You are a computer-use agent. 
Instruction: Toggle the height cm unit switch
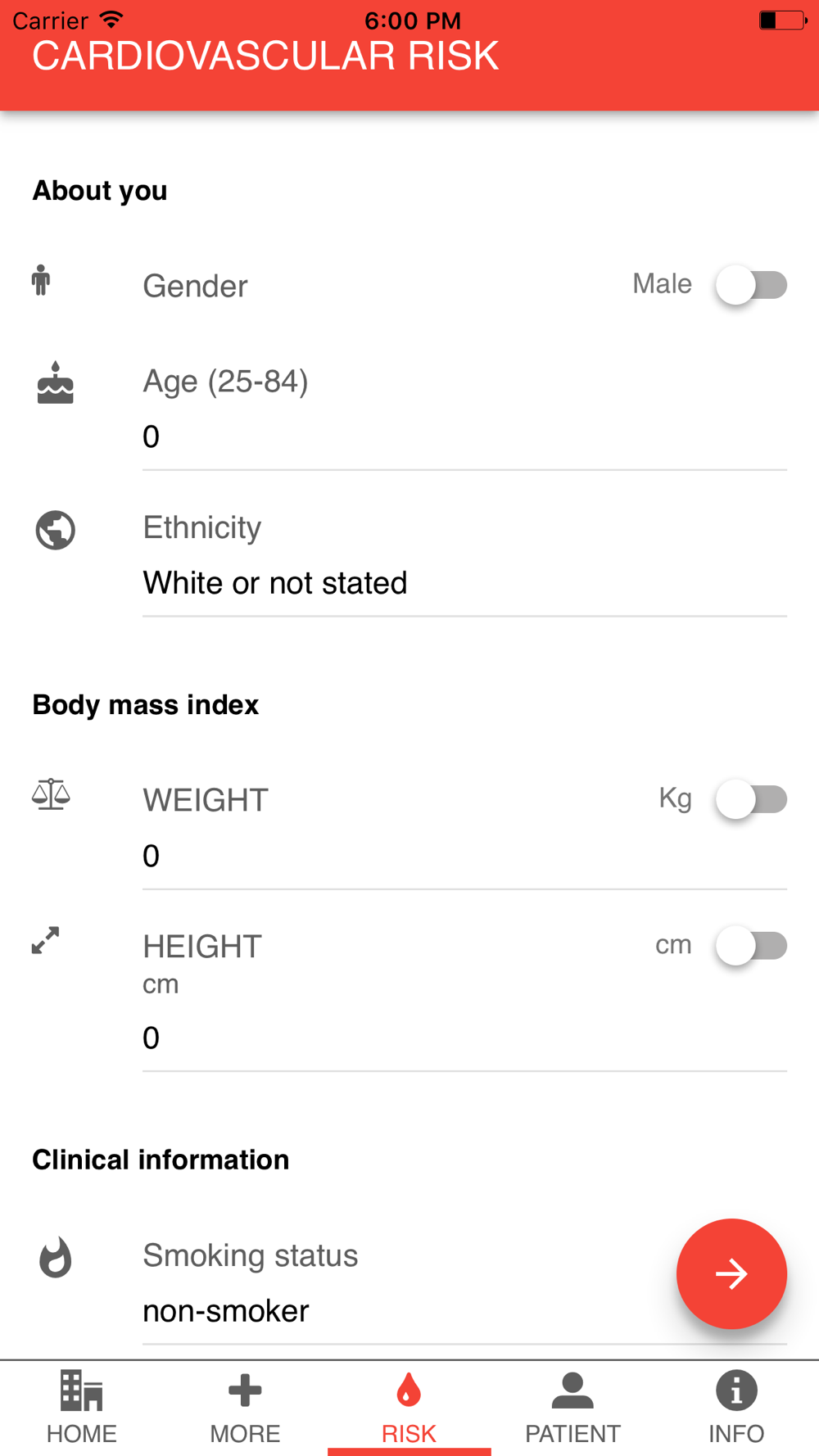(x=751, y=946)
